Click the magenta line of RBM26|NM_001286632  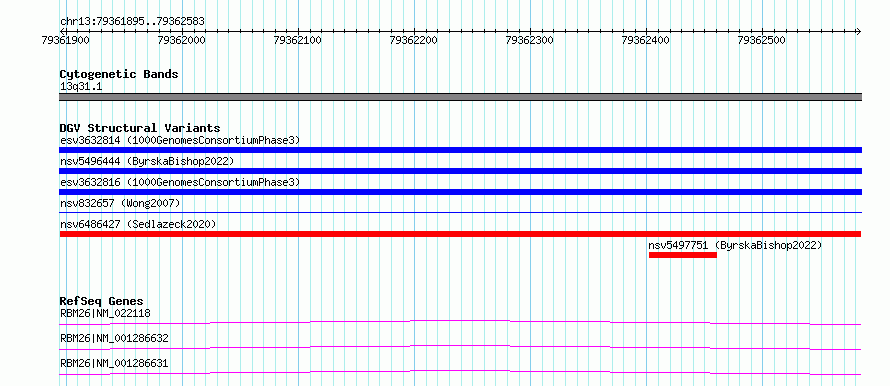[x=460, y=347]
